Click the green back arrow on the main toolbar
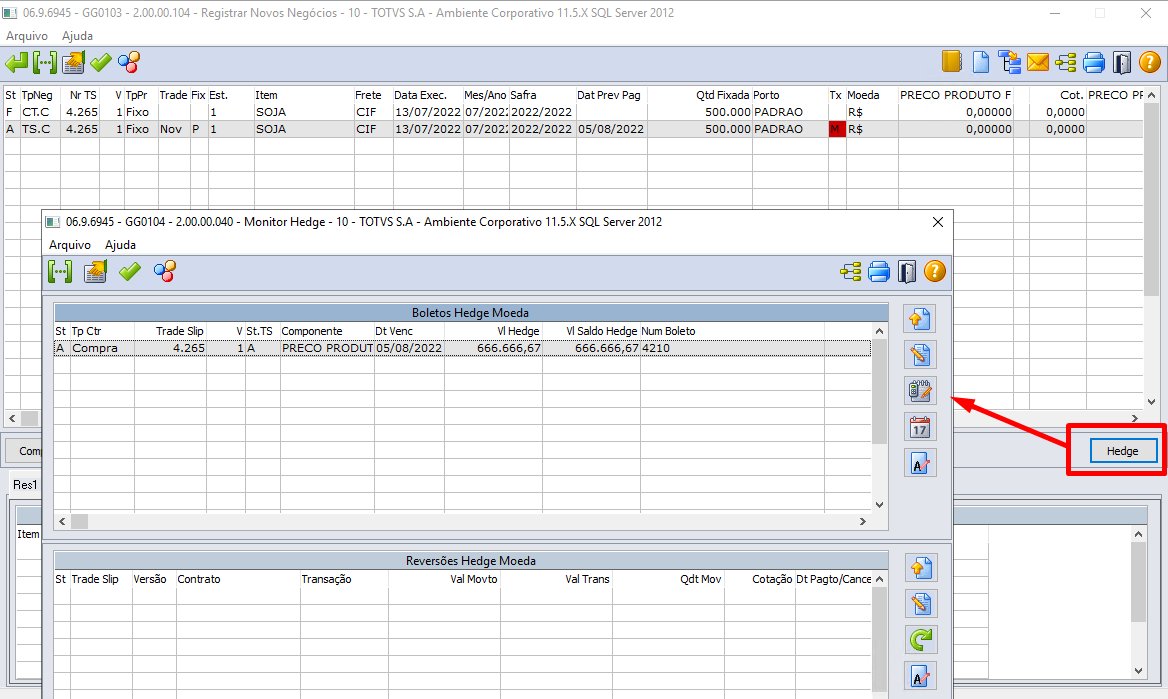 click(x=17, y=61)
